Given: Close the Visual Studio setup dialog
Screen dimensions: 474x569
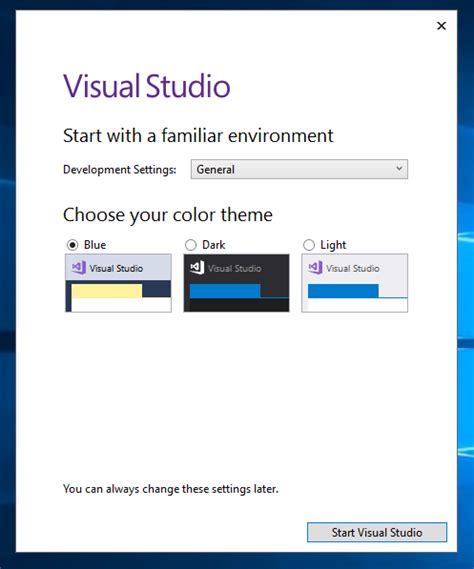Looking at the screenshot, I should click(x=441, y=26).
